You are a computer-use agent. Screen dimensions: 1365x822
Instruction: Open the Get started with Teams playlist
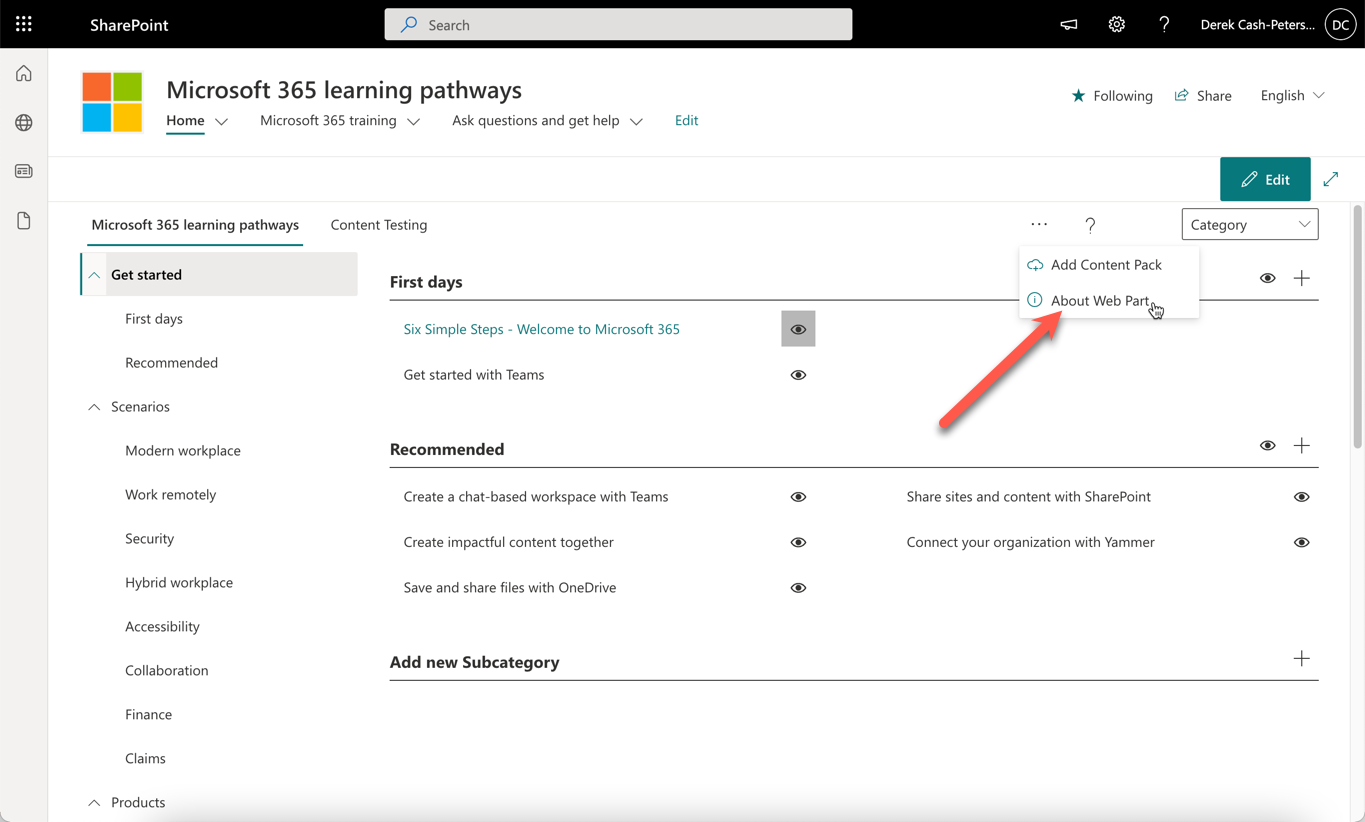pos(473,374)
